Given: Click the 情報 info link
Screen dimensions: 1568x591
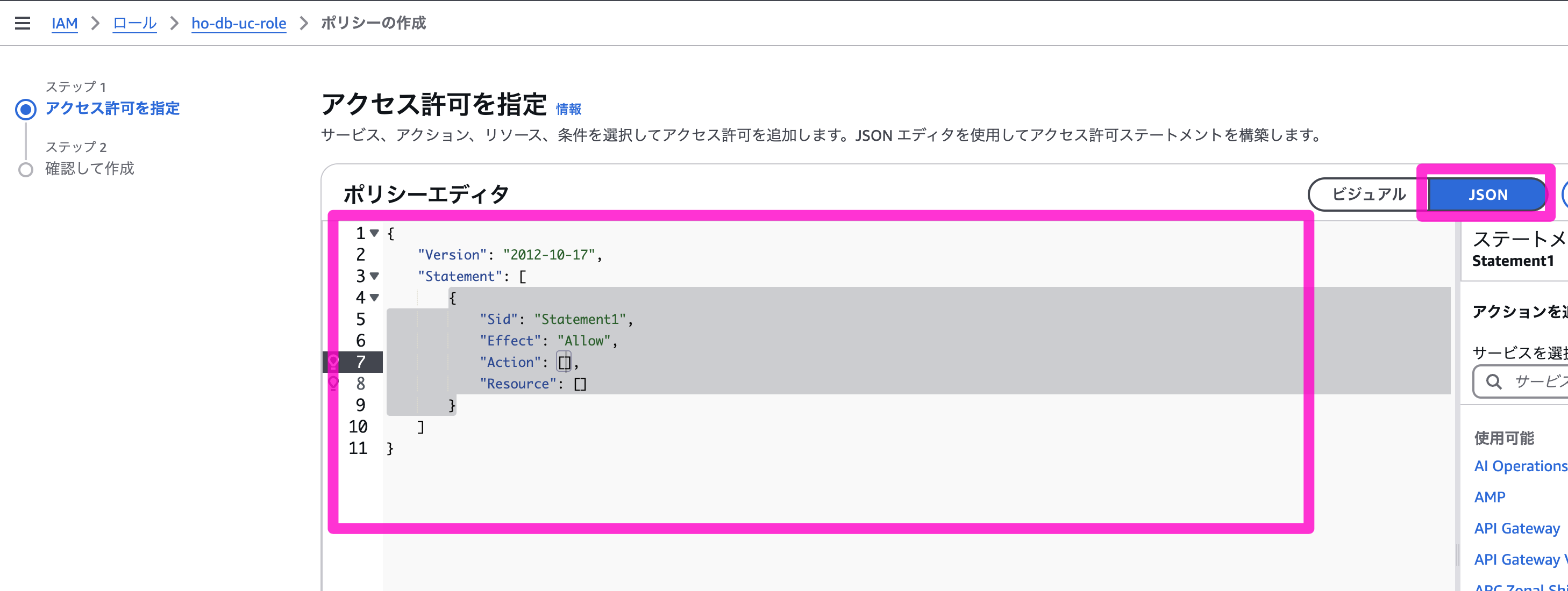Looking at the screenshot, I should 568,109.
